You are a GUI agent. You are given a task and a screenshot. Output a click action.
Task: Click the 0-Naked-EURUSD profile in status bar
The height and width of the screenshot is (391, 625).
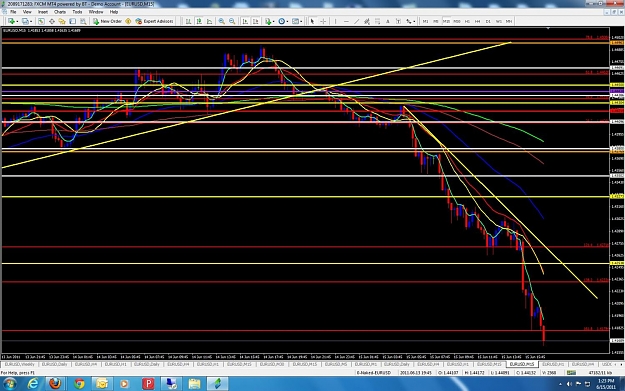[373, 373]
